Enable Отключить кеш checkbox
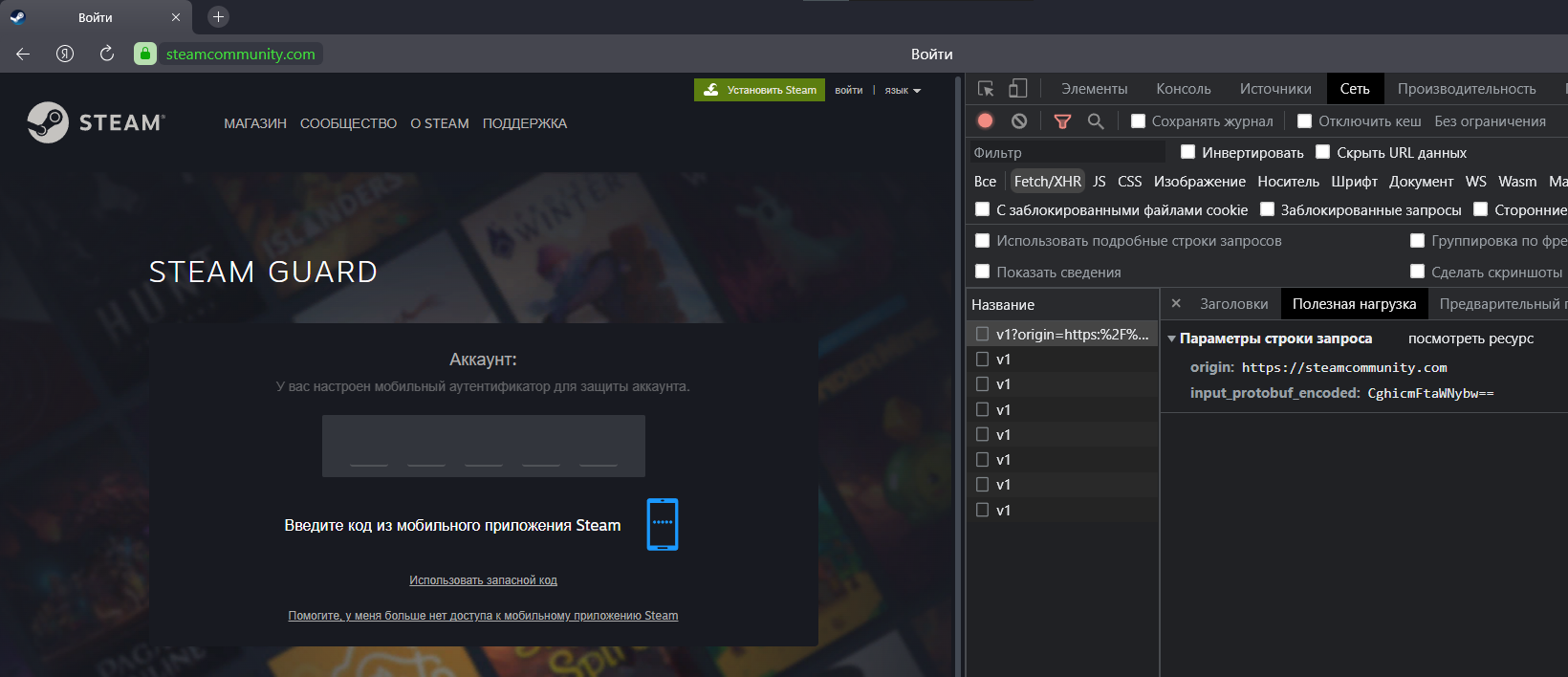This screenshot has height=677, width=1568. [x=1304, y=121]
